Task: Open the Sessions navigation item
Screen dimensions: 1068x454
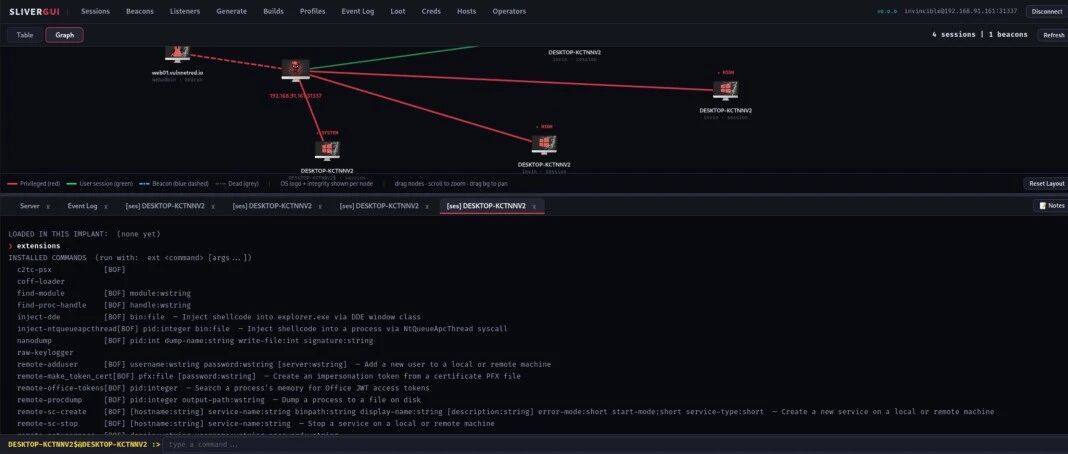Action: [x=95, y=12]
